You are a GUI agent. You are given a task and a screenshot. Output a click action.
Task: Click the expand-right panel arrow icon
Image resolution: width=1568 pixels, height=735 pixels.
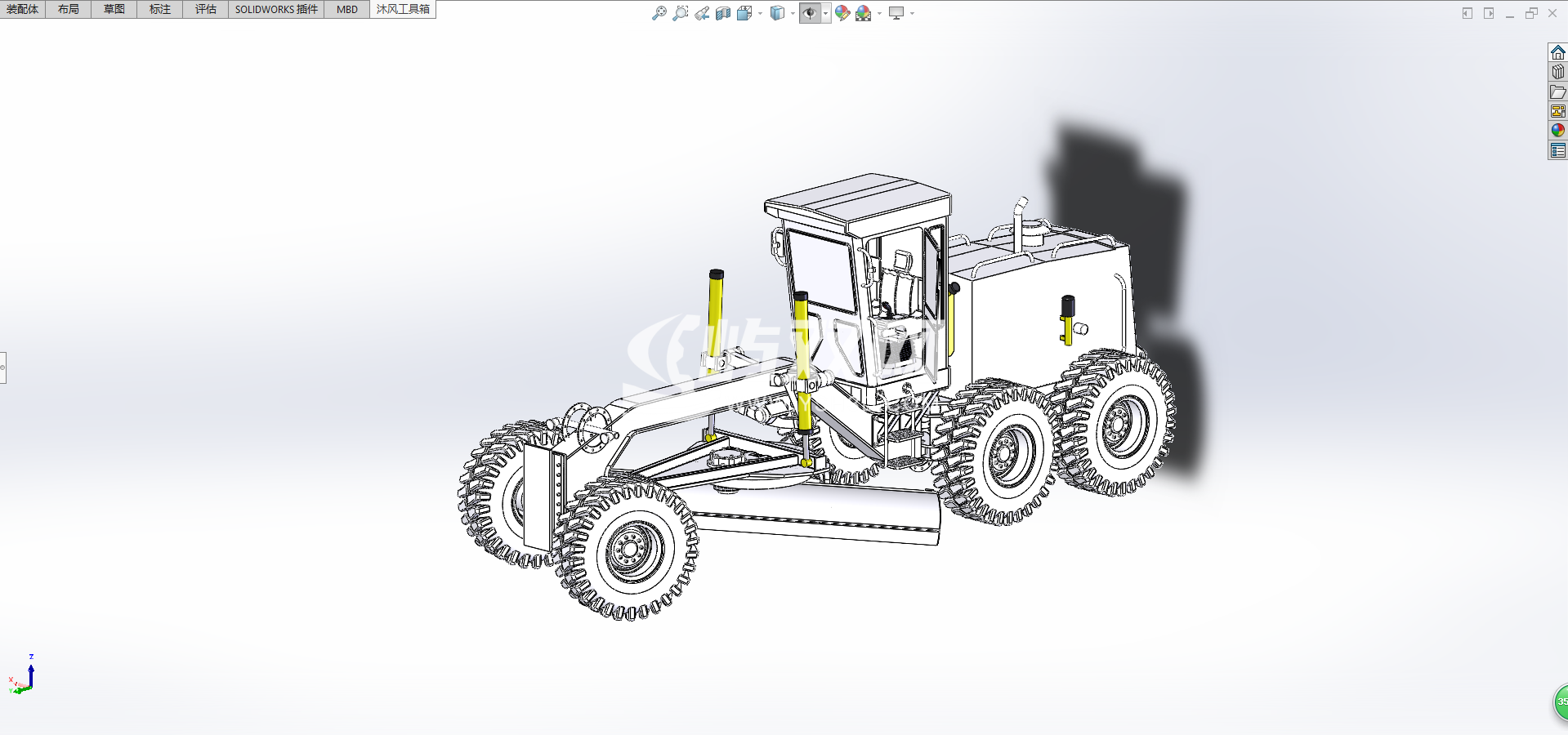(x=1489, y=13)
